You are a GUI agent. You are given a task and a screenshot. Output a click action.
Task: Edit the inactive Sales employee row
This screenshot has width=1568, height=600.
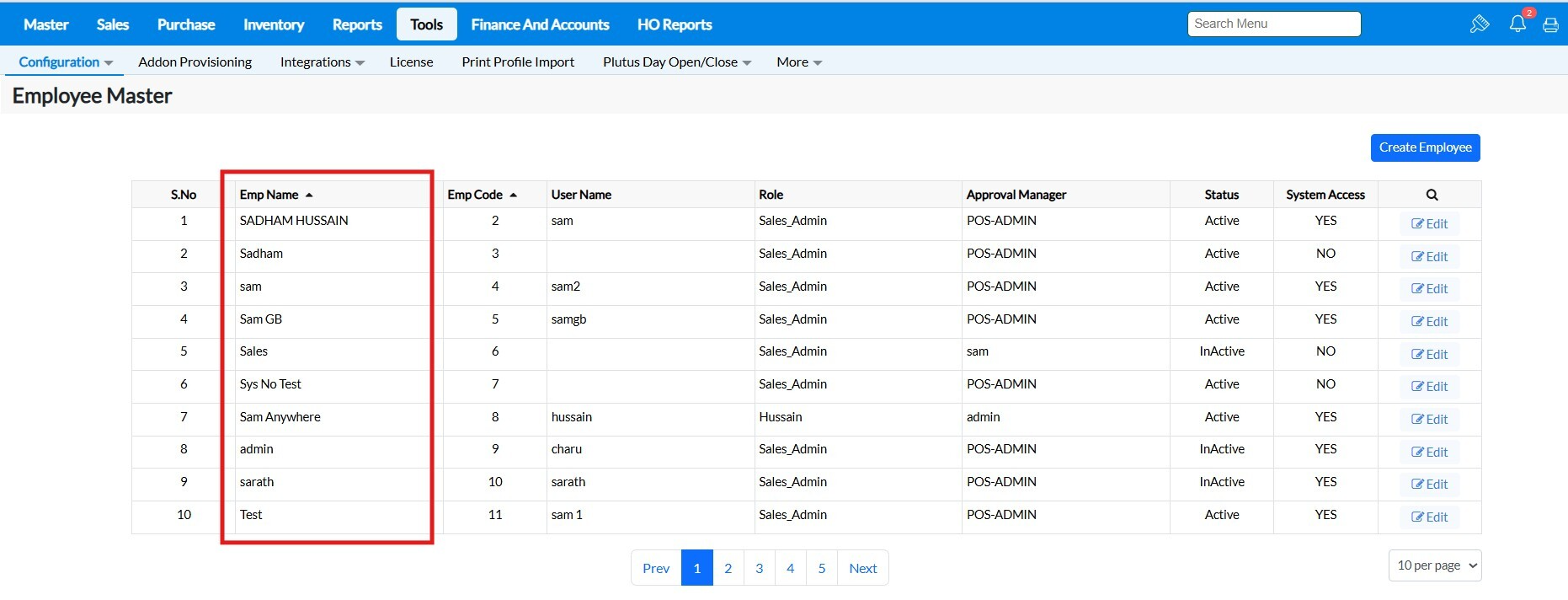[1429, 355]
